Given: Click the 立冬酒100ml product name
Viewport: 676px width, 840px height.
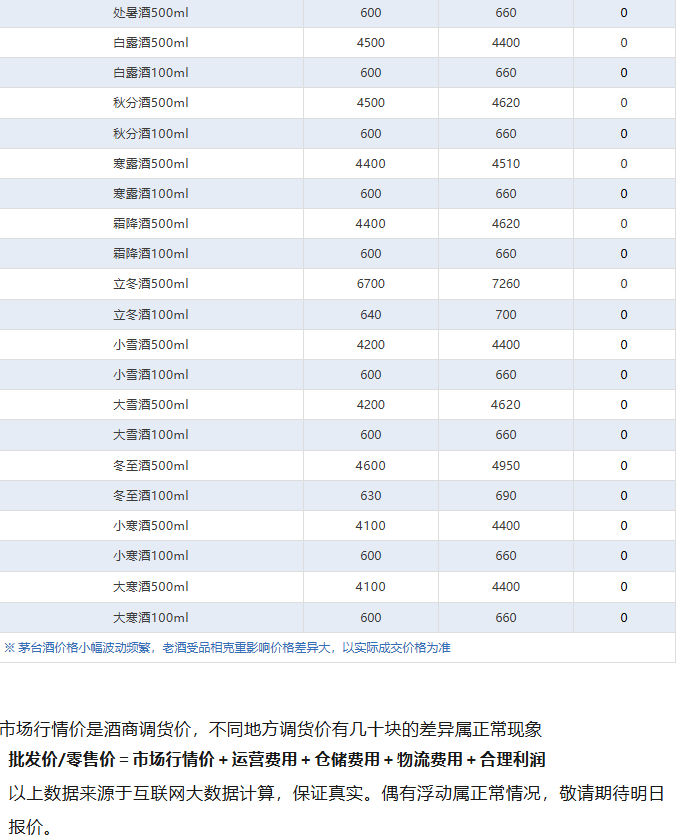Looking at the screenshot, I should pyautogui.click(x=151, y=314).
